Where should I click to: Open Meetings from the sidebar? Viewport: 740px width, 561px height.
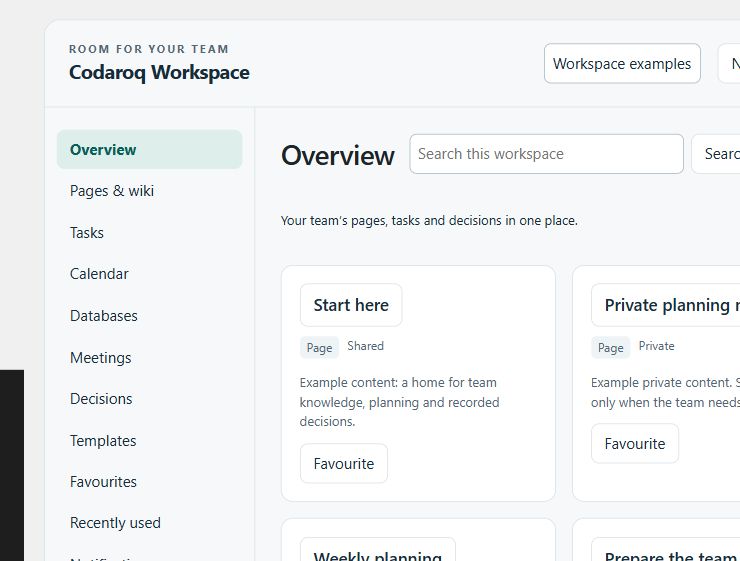click(150, 358)
